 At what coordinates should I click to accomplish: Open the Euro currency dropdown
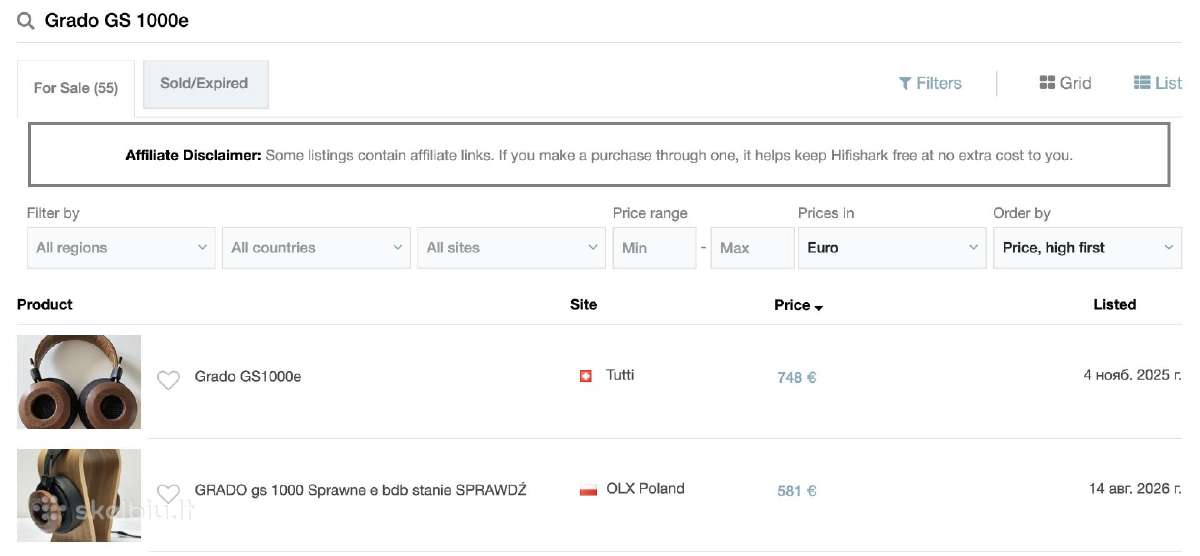(892, 248)
